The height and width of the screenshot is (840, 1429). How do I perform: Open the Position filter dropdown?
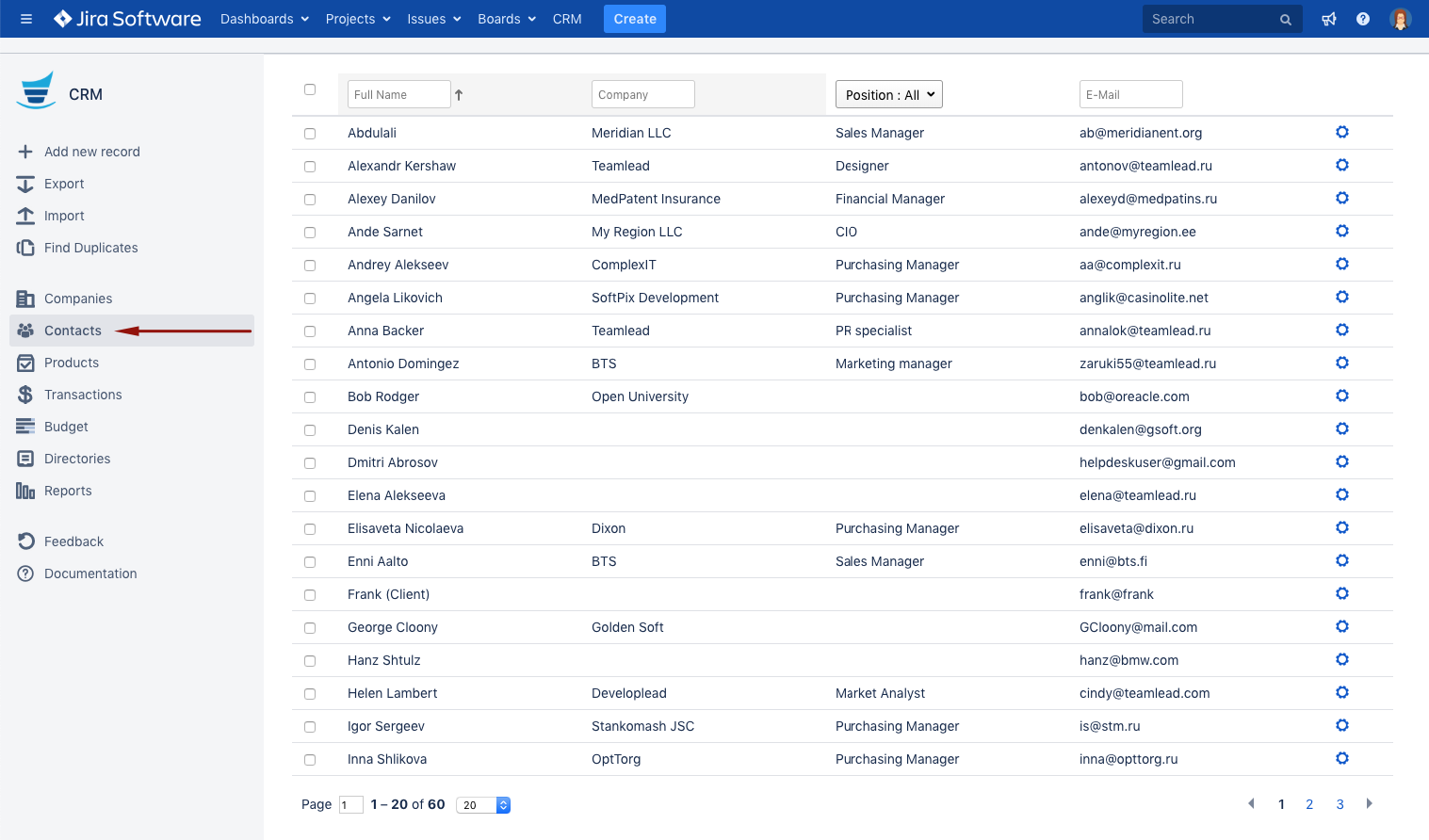tap(888, 95)
